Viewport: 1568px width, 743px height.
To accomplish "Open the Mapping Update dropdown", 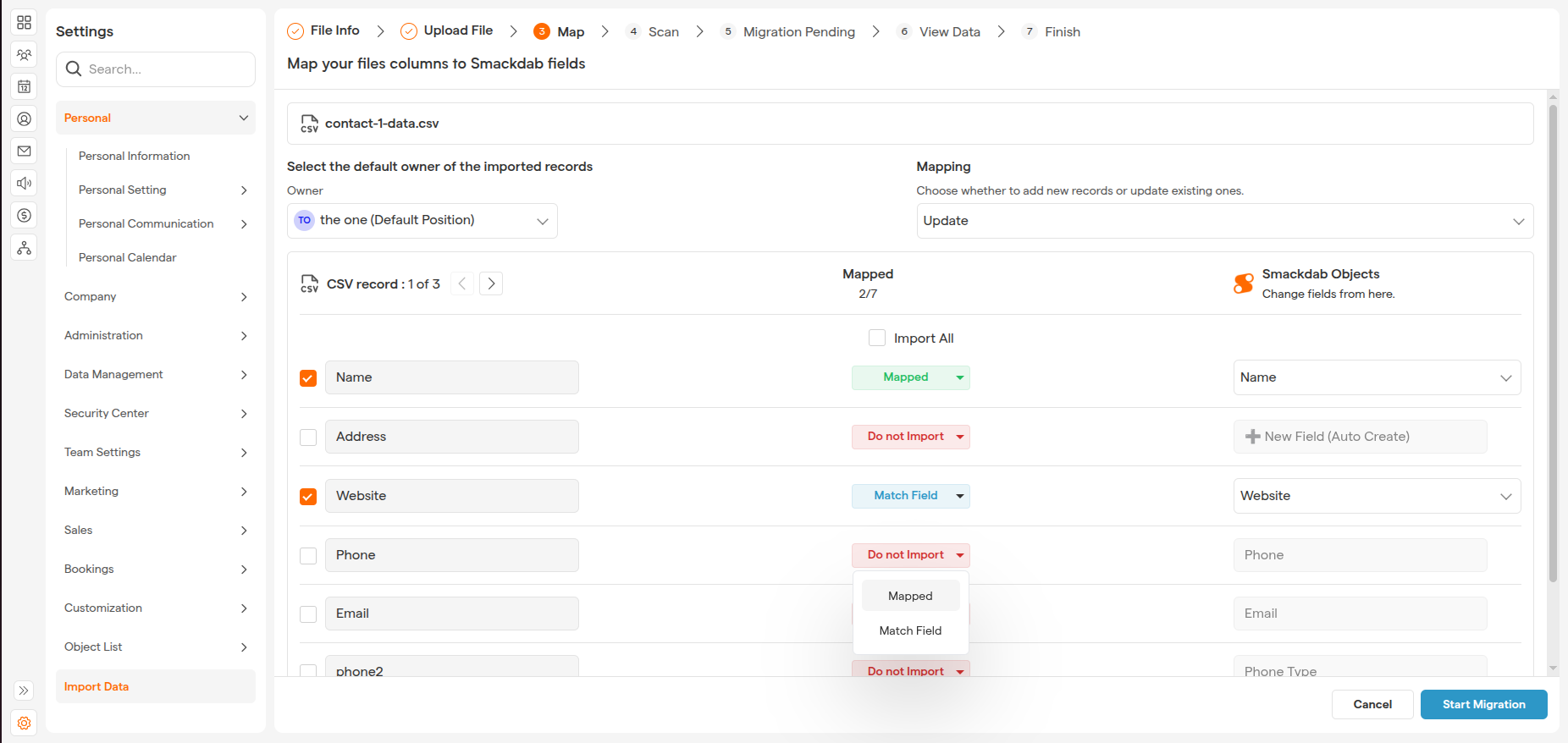I will (1223, 221).
